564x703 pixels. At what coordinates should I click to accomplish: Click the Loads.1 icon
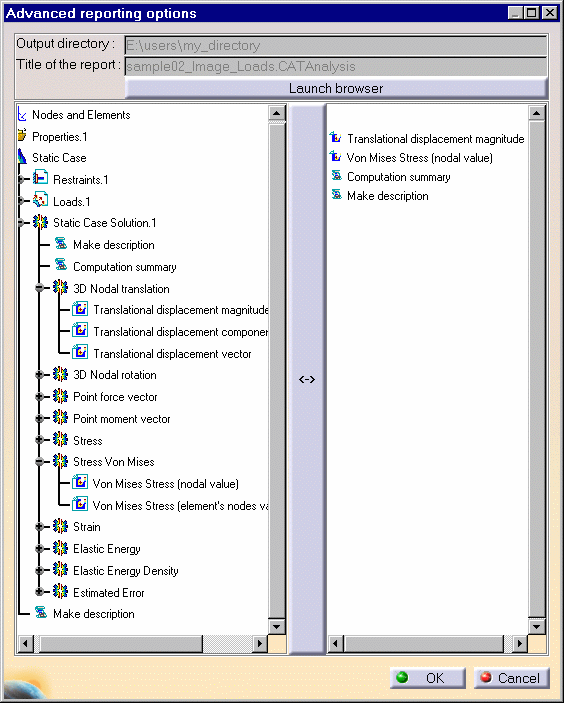coord(40,200)
